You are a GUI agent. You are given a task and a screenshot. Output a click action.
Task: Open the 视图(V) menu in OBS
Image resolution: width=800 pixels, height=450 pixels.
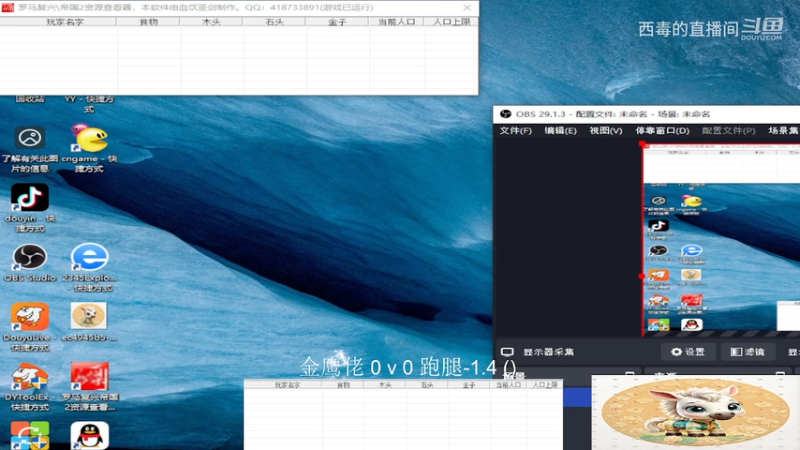pyautogui.click(x=606, y=131)
